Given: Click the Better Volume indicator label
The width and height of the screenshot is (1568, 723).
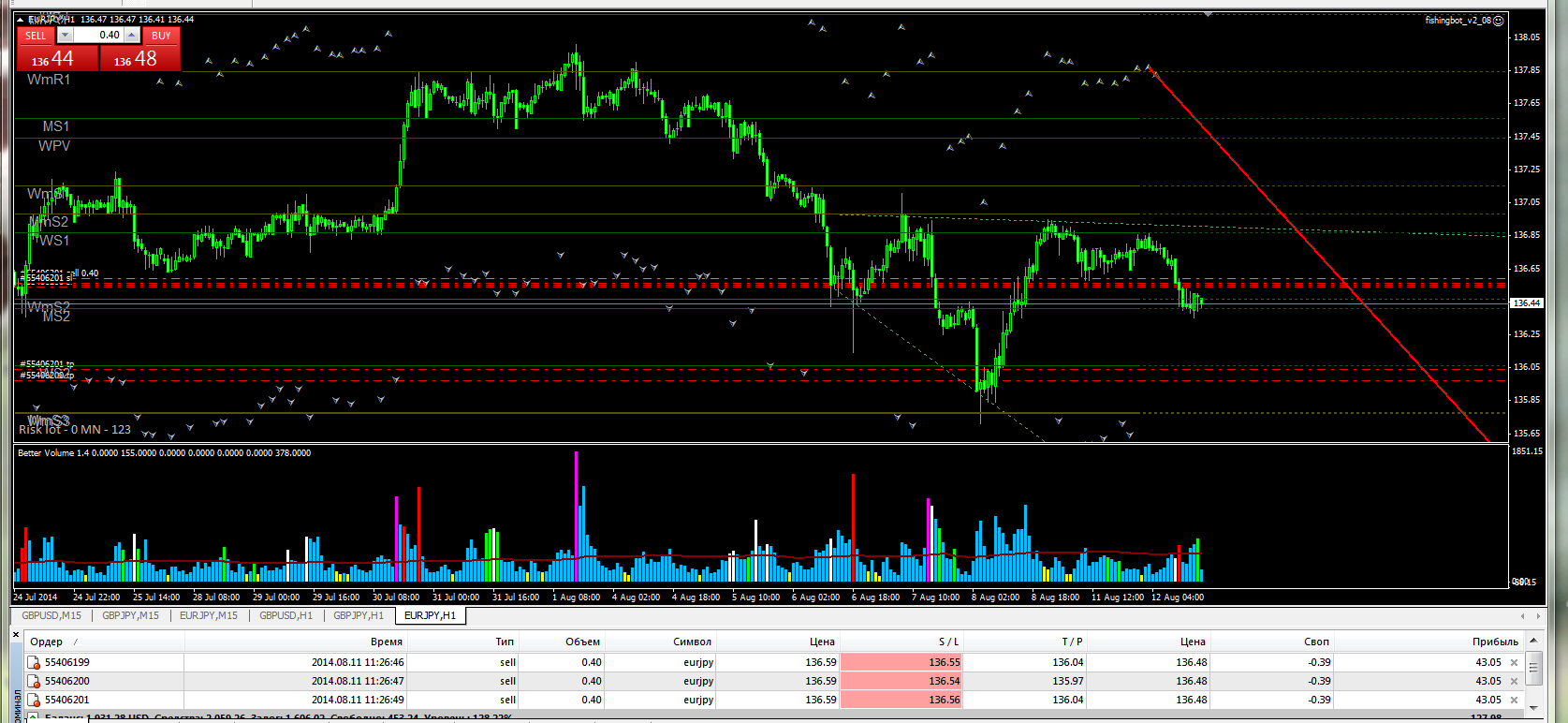Looking at the screenshot, I should (164, 453).
